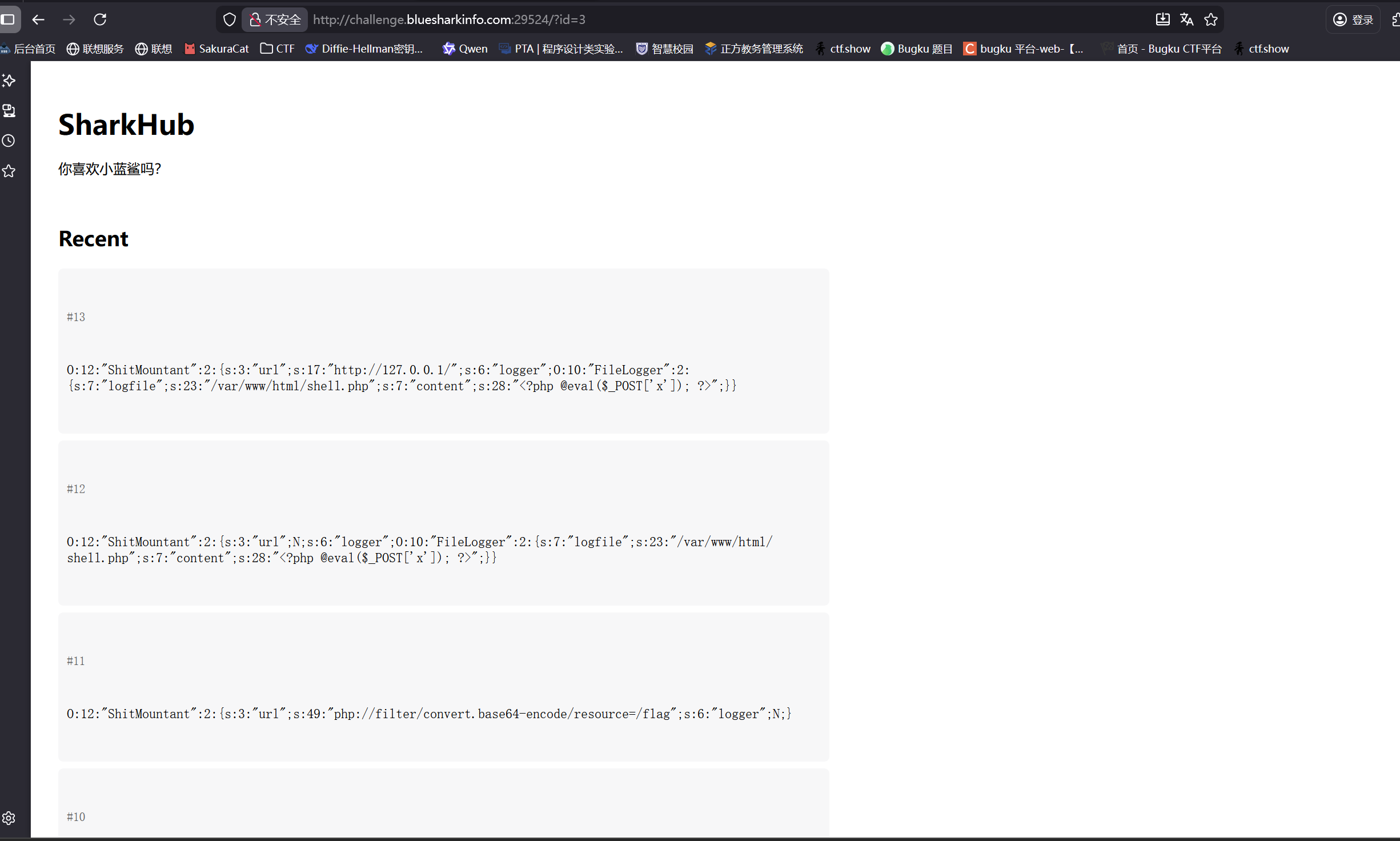This screenshot has height=841, width=1400.
Task: Open the history clock icon in the sidebar
Action: tap(9, 141)
